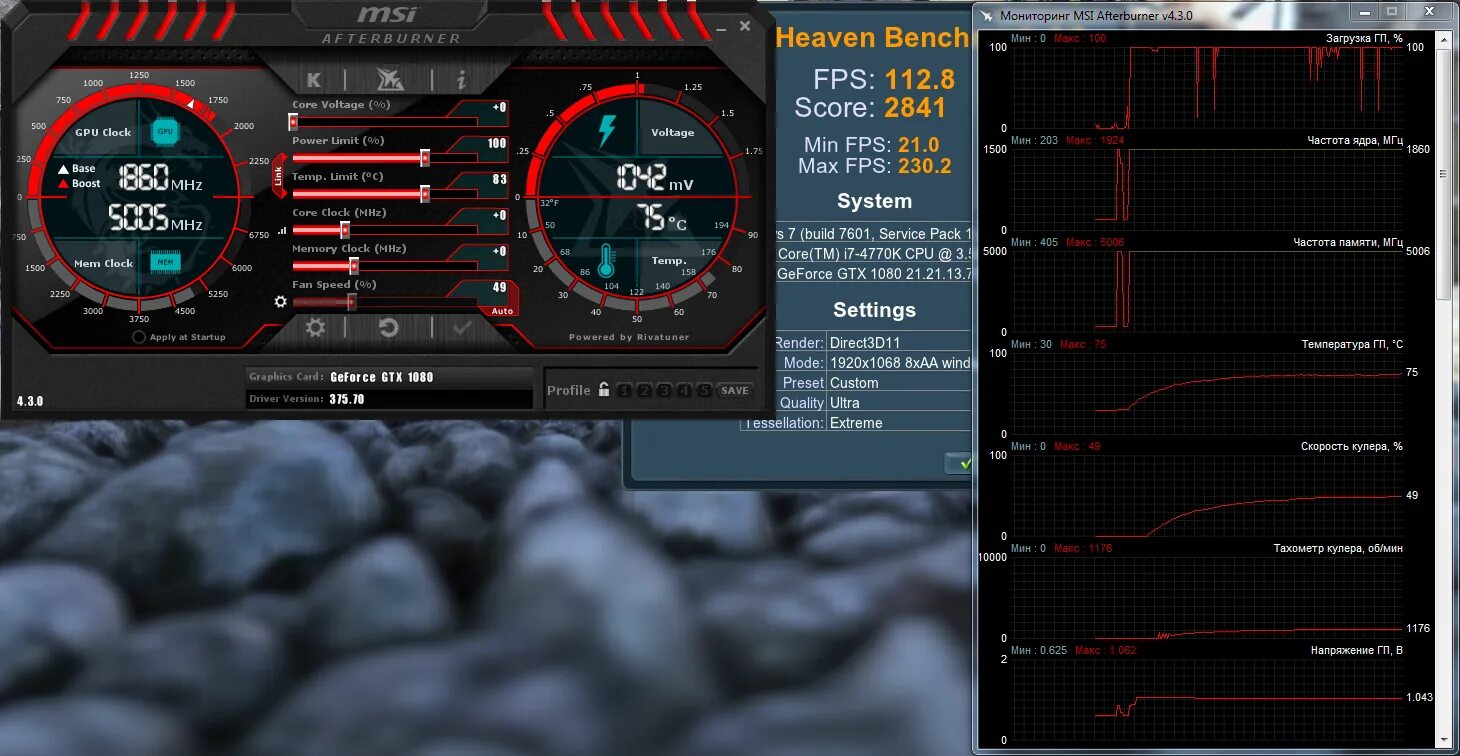Click the 1860 MHz GPU clock readout

click(x=160, y=180)
